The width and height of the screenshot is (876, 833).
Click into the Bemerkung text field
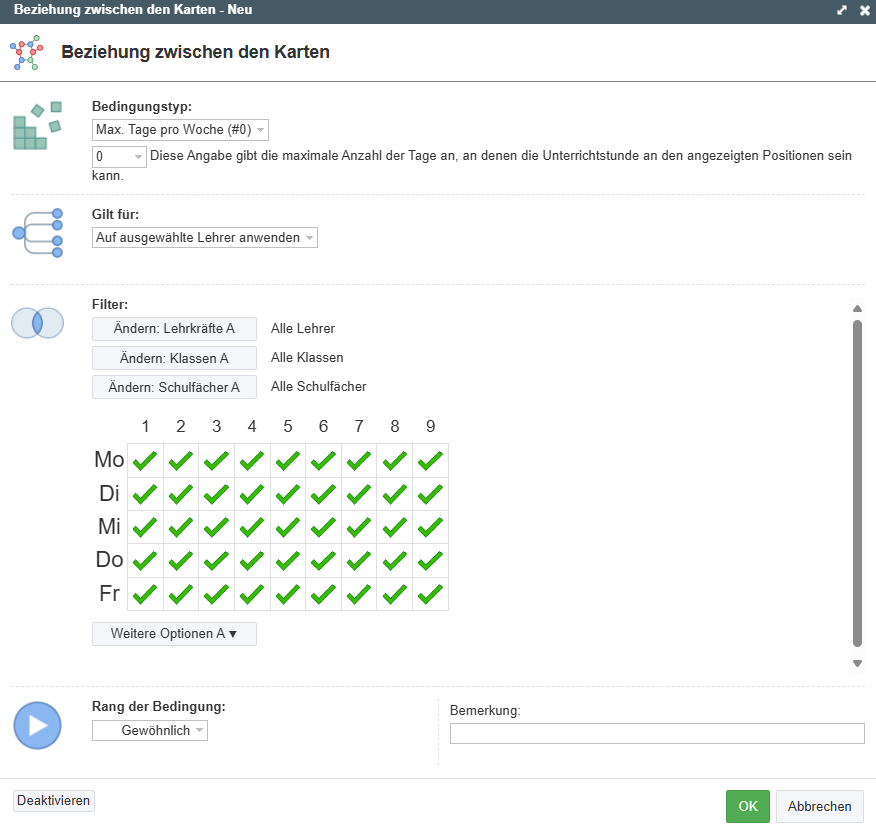tap(657, 734)
